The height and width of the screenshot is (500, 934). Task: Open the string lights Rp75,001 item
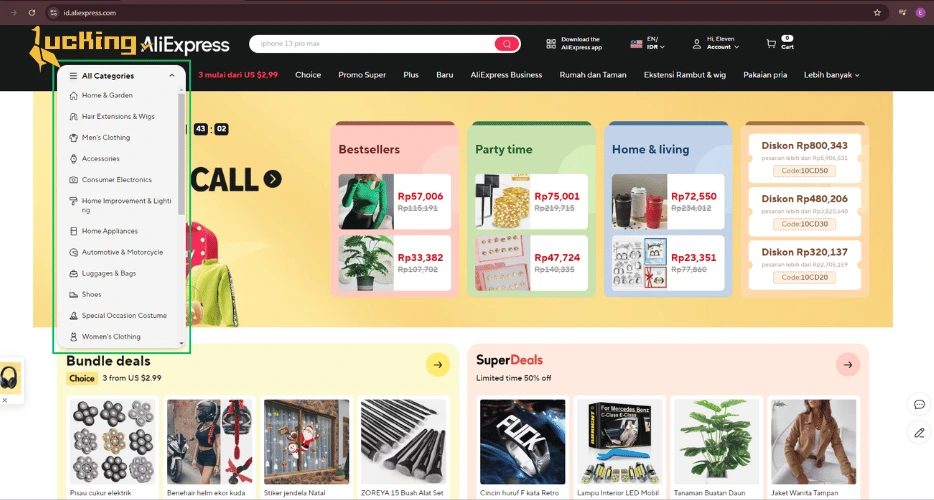pyautogui.click(x=531, y=201)
